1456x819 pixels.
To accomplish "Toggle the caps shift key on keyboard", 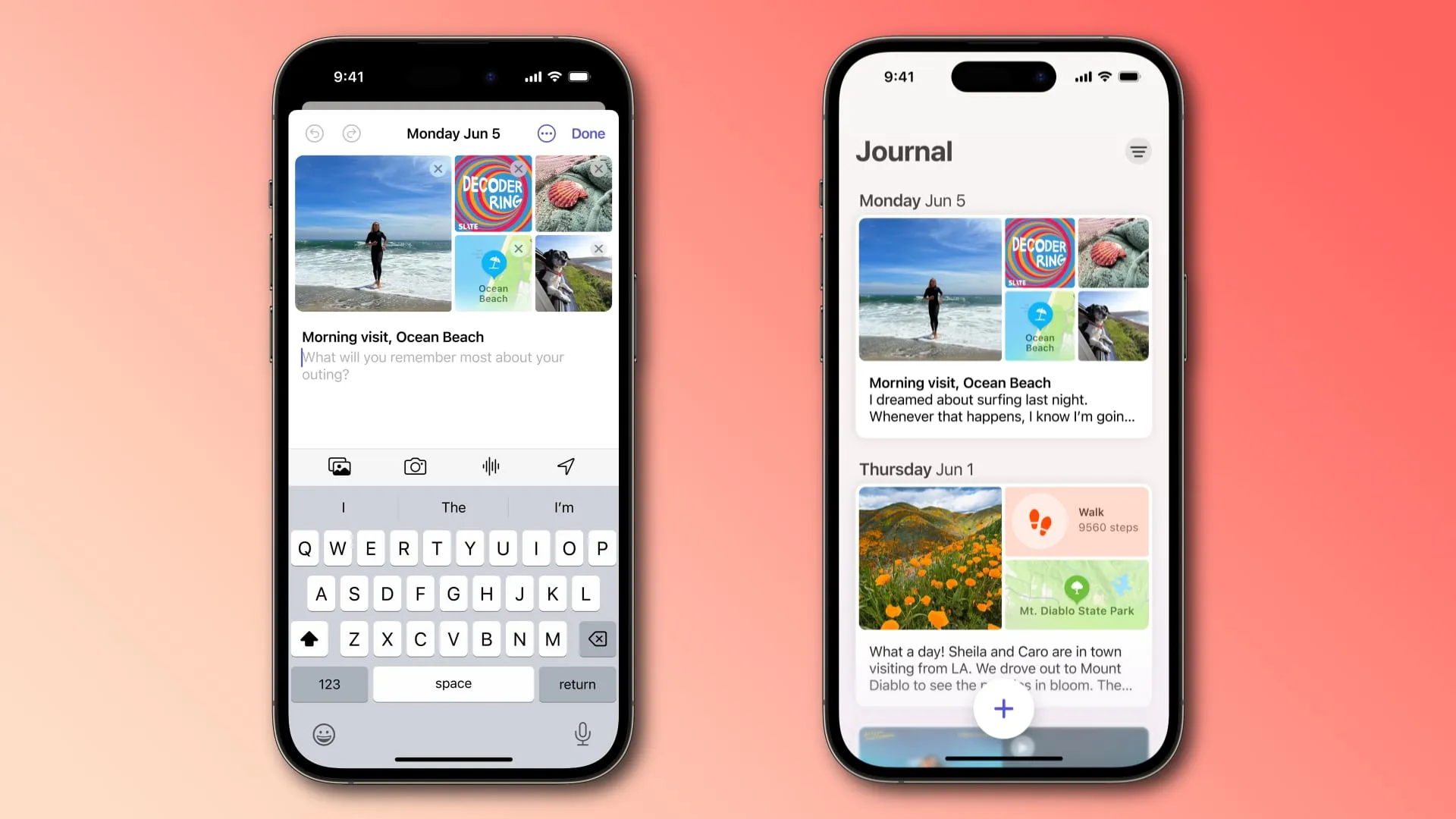I will pos(309,639).
